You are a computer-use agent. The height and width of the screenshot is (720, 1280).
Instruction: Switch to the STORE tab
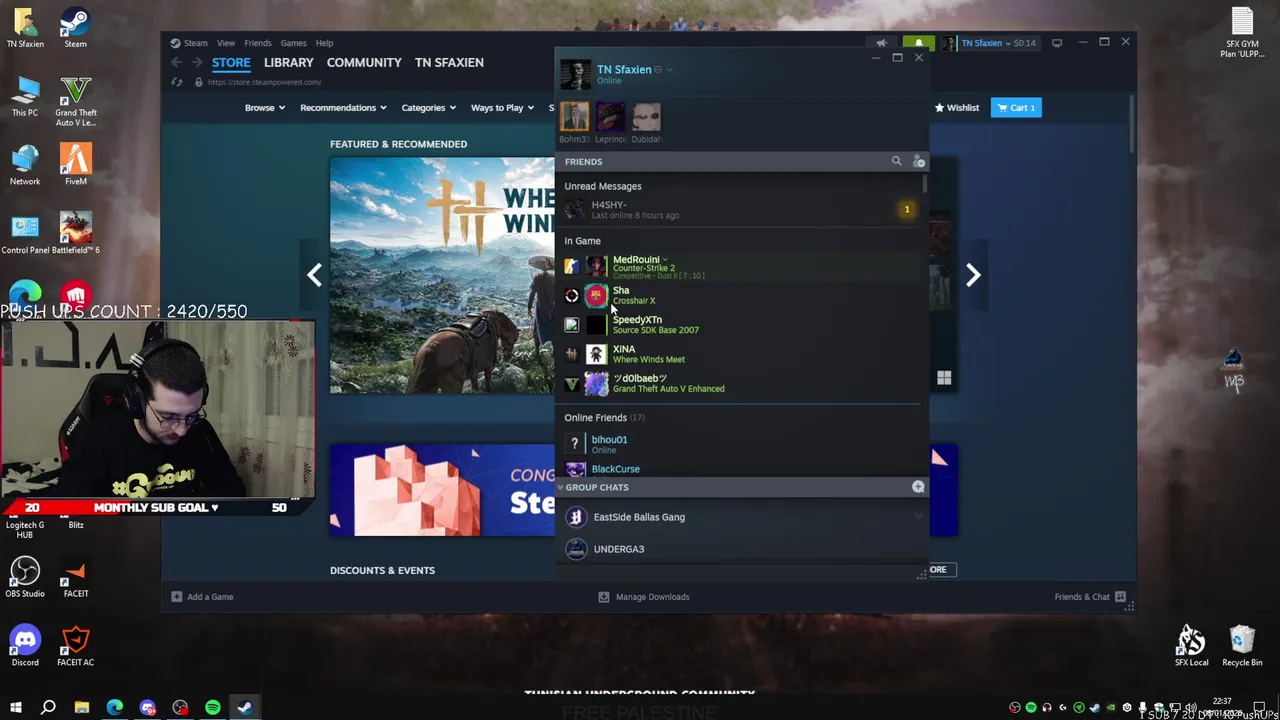coord(231,62)
